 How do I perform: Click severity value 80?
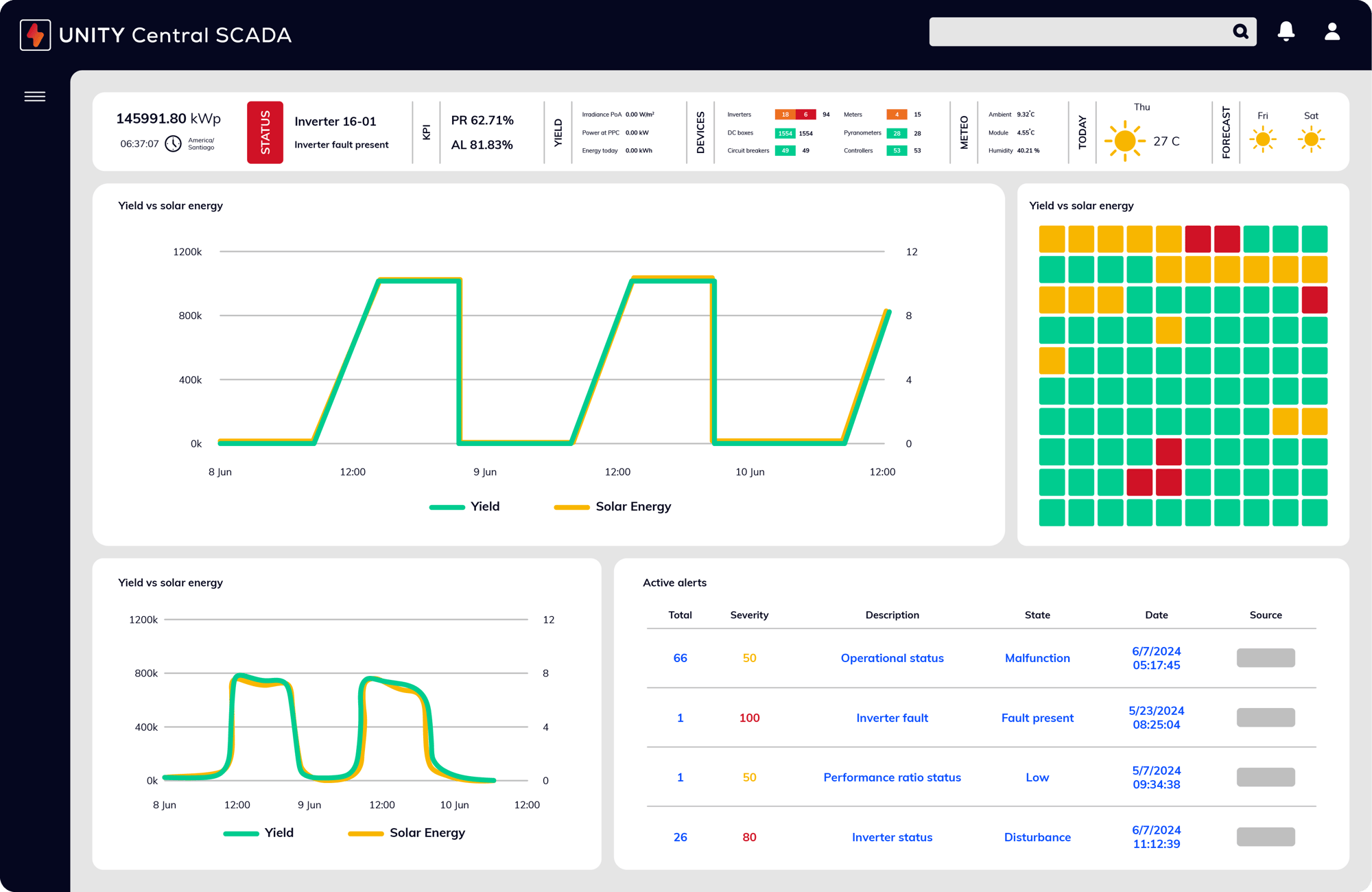click(749, 837)
